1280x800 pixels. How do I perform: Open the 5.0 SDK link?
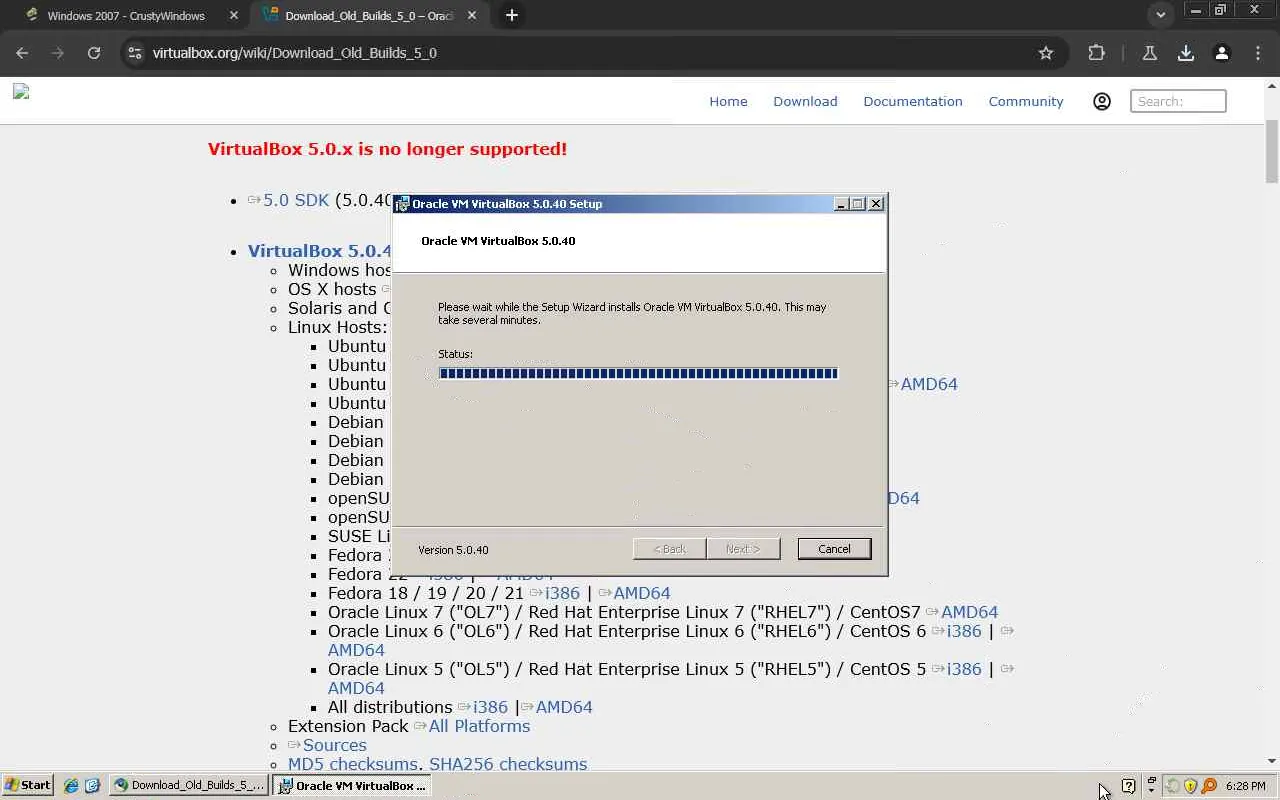(296, 200)
